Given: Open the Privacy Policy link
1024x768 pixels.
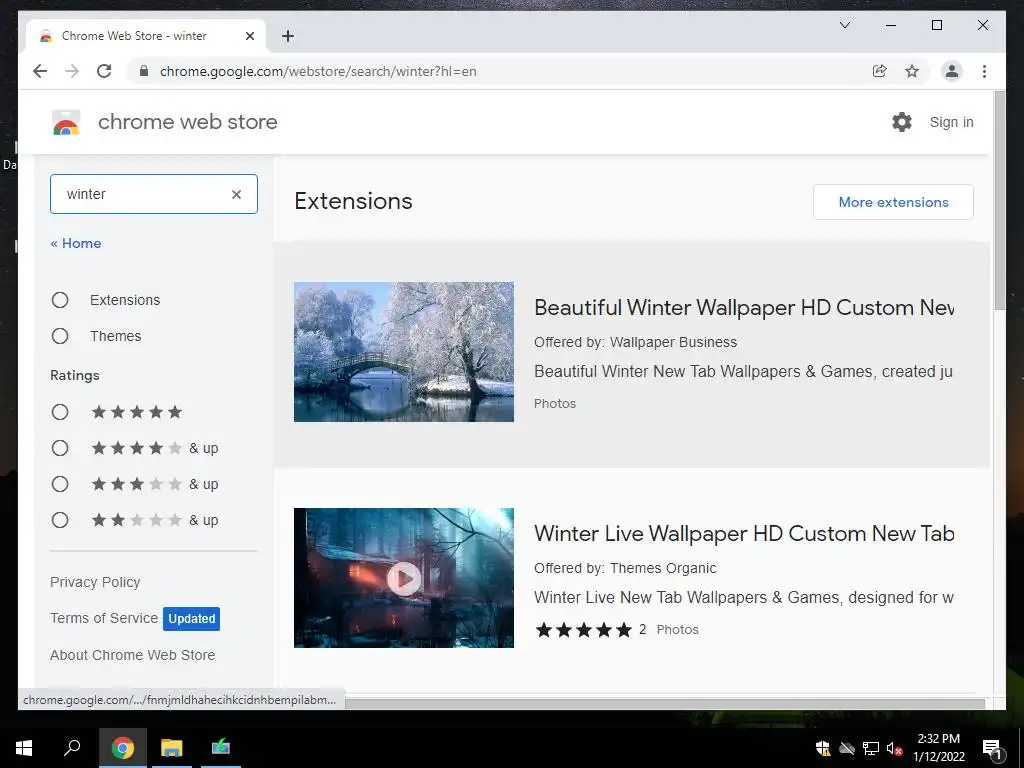Looking at the screenshot, I should [x=95, y=582].
